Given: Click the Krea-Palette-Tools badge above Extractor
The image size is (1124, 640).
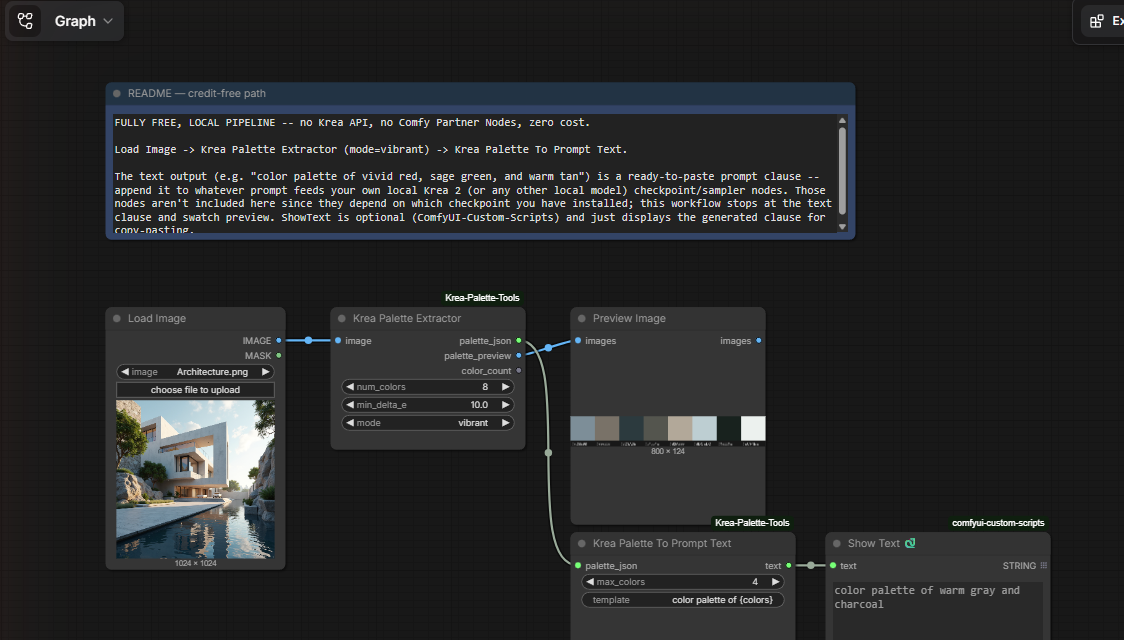Looking at the screenshot, I should (x=482, y=297).
